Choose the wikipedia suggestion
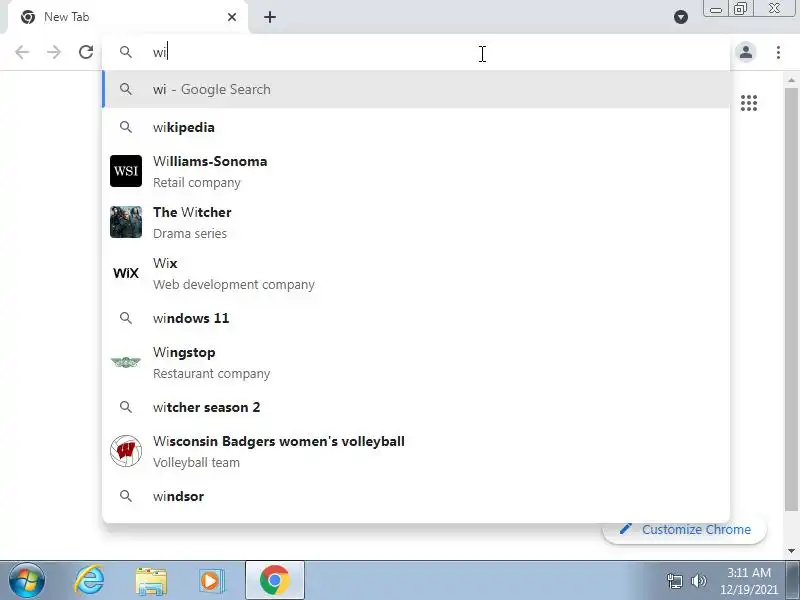The width and height of the screenshot is (800, 600). [x=416, y=127]
